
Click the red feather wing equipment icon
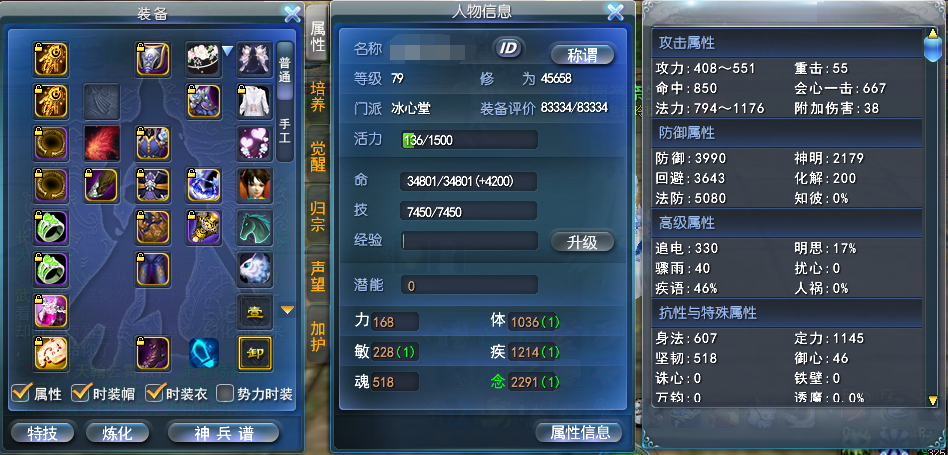(x=102, y=143)
